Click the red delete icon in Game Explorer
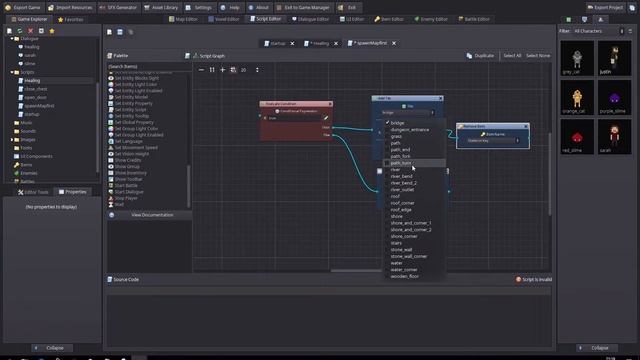This screenshot has height=360, width=640. 30,31
